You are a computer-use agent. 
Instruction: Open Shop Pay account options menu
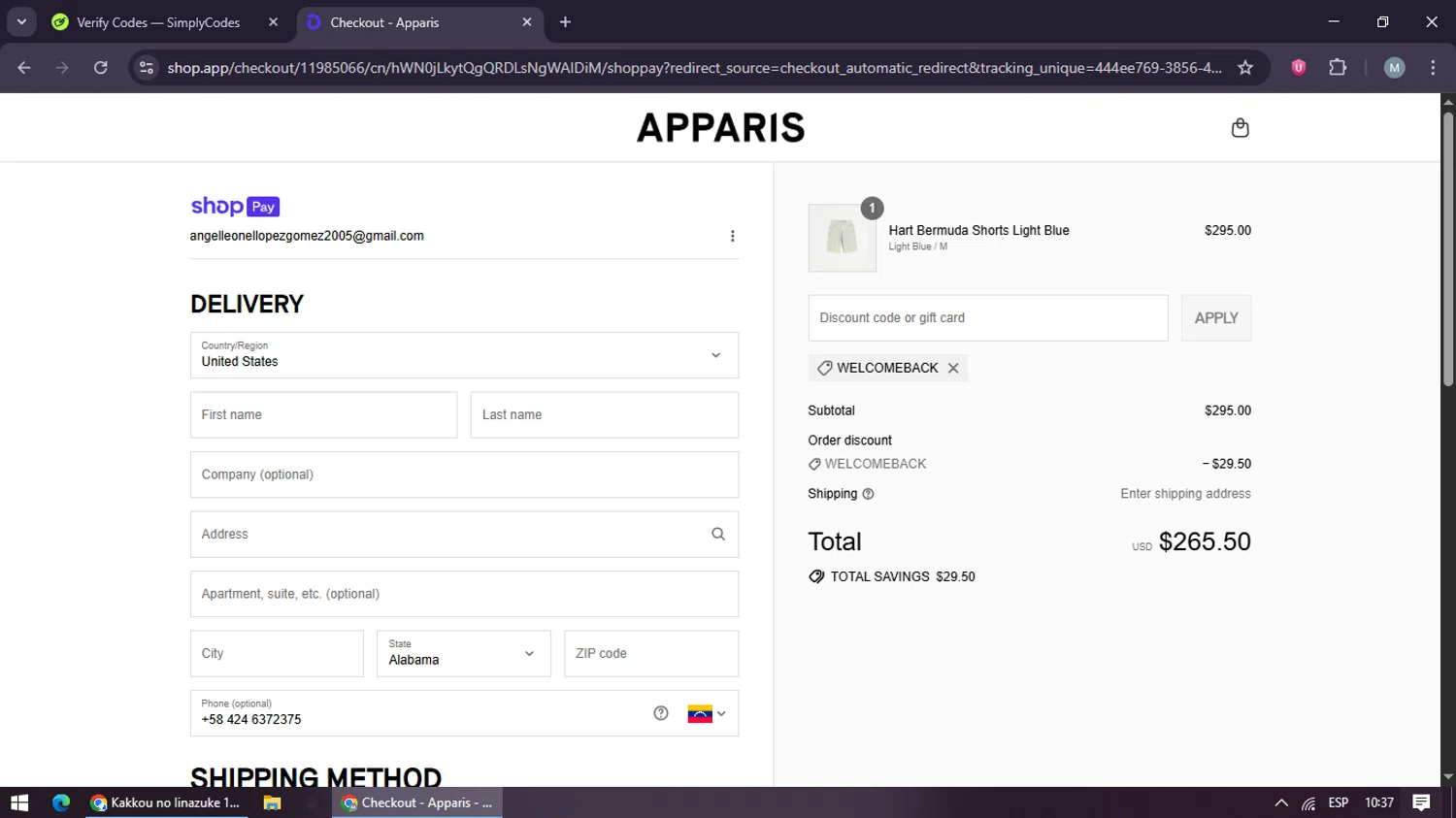coord(732,236)
